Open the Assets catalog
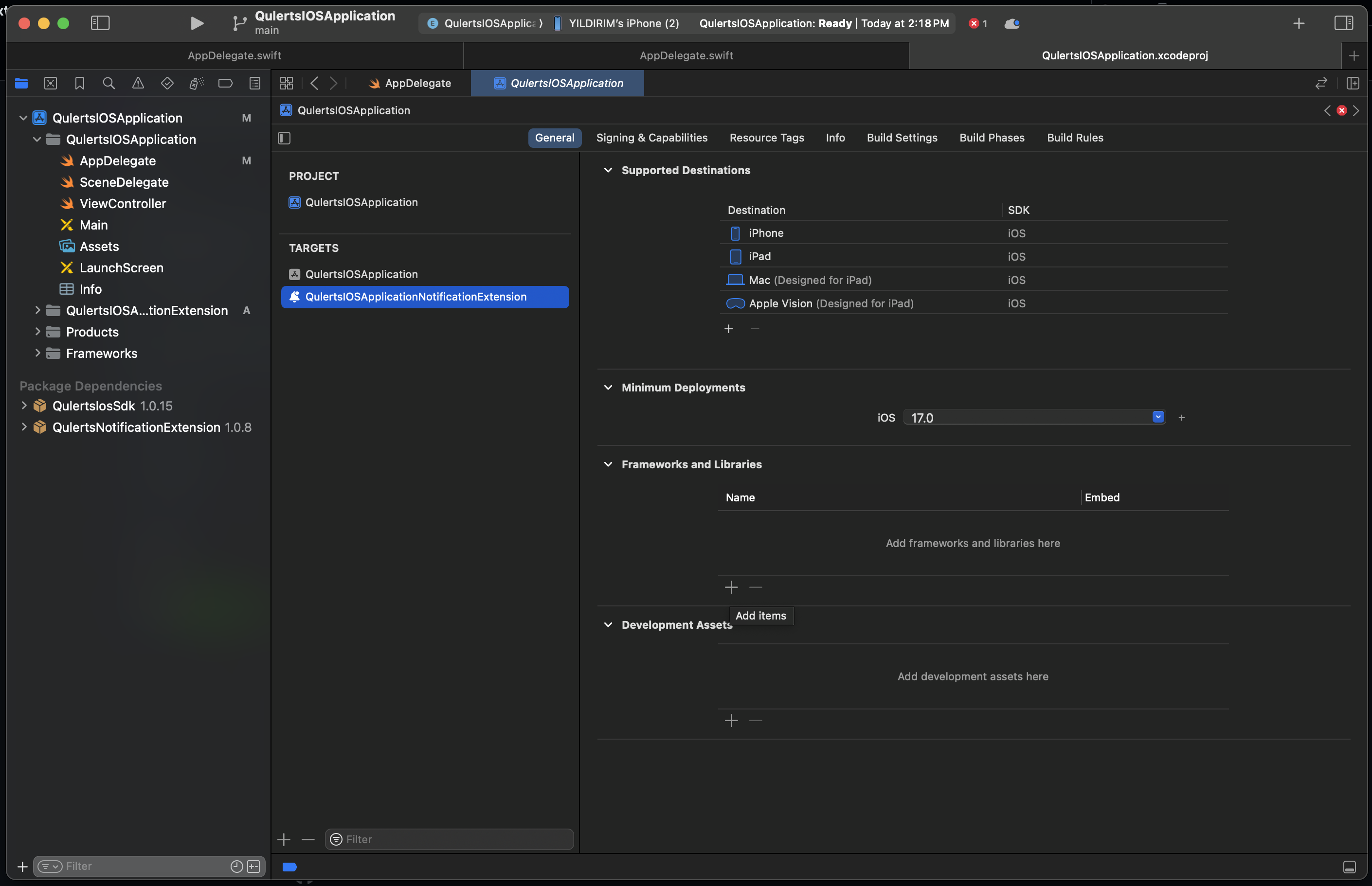This screenshot has height=886, width=1372. point(99,246)
